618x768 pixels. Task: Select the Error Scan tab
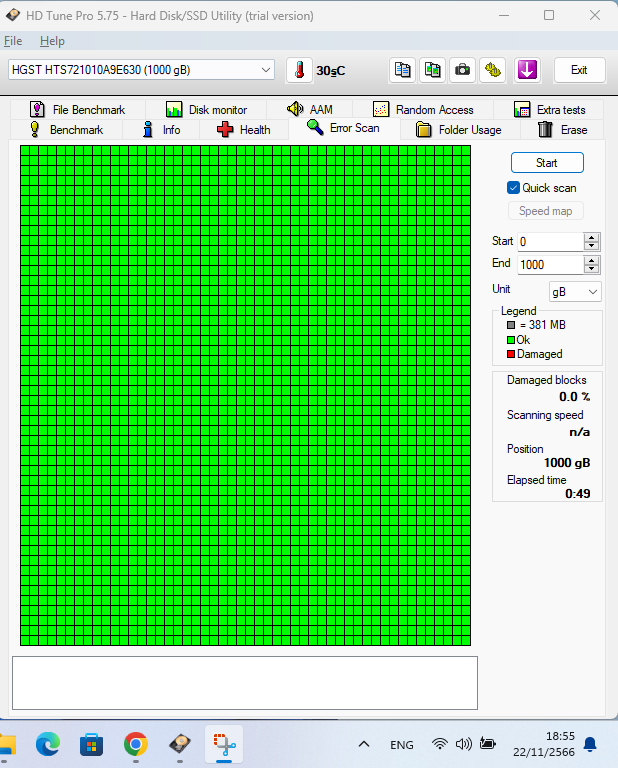(344, 128)
